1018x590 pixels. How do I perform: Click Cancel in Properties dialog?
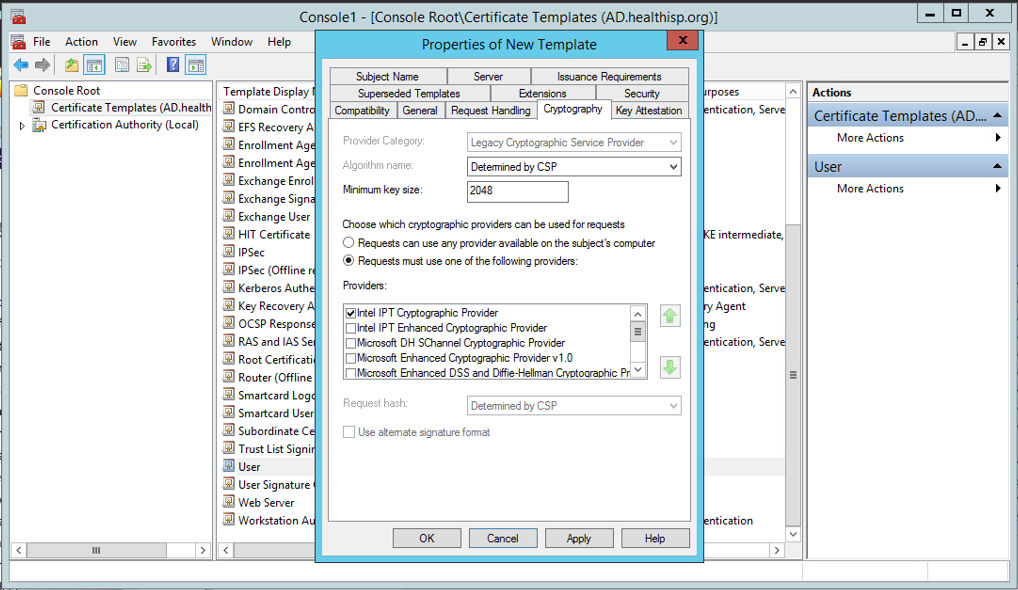[503, 538]
